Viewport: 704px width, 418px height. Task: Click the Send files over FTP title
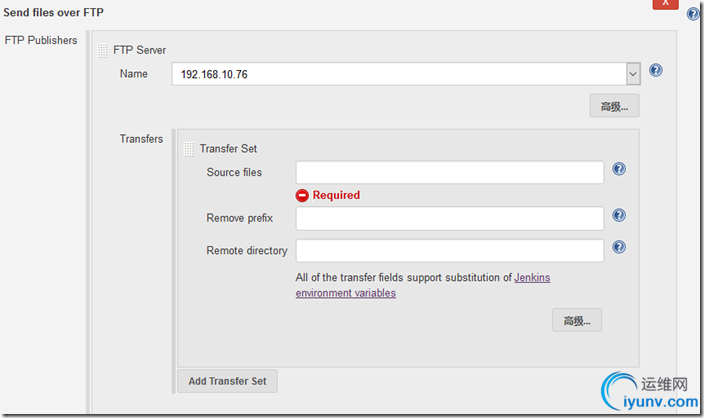(x=53, y=13)
